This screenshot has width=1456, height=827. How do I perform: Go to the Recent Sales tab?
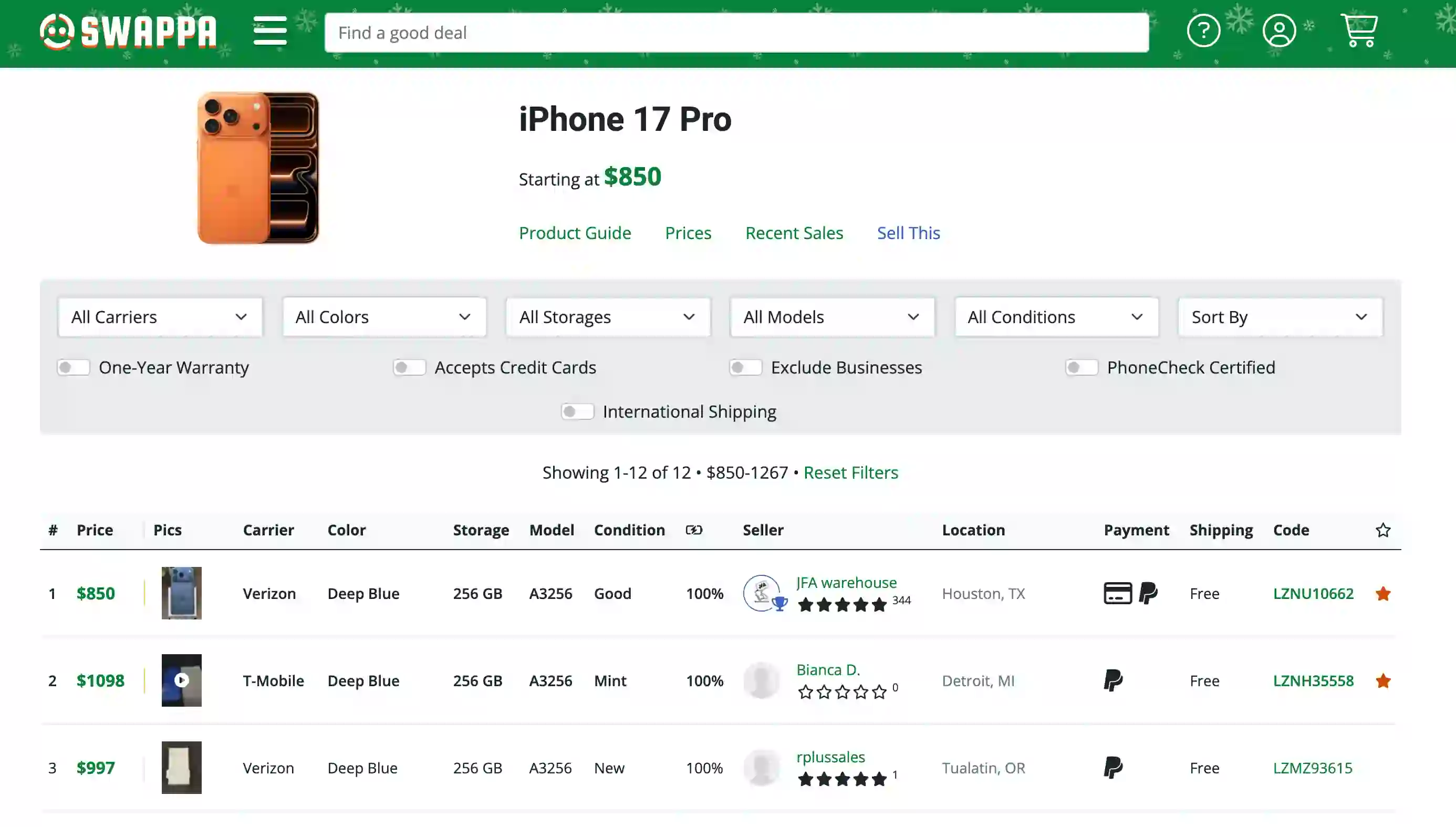(x=794, y=233)
